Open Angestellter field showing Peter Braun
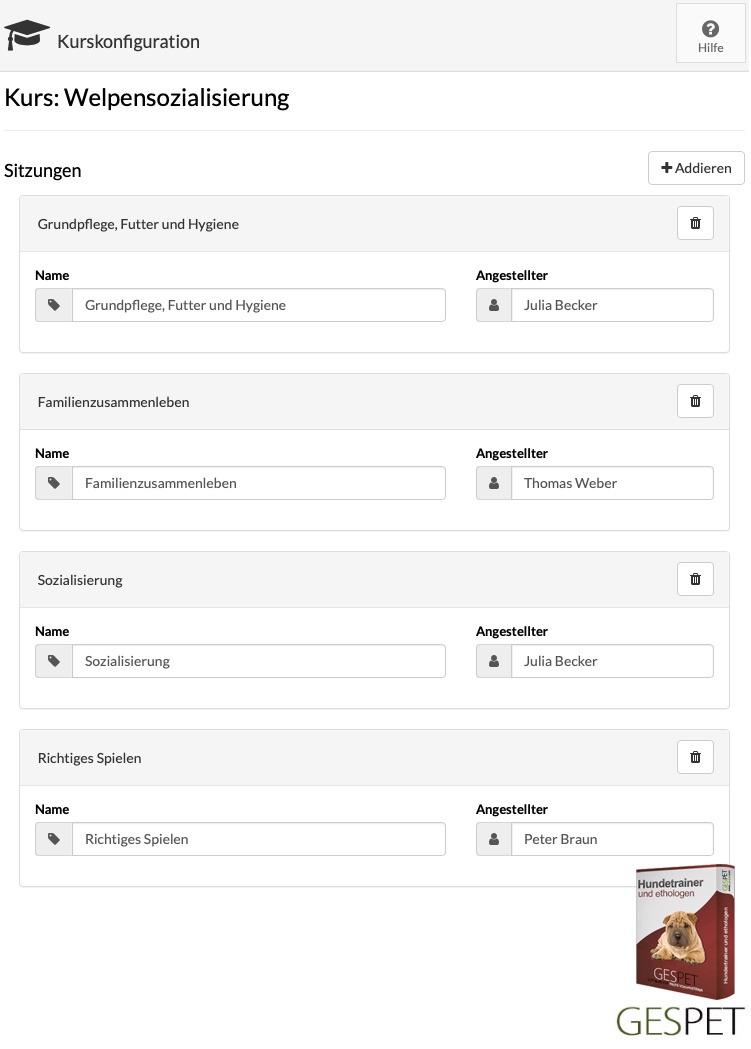Image resolution: width=751 pixels, height=1049 pixels. (613, 839)
